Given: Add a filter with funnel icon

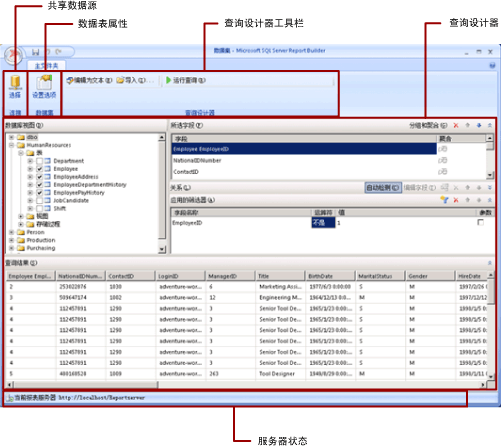Looking at the screenshot, I should click(x=444, y=200).
